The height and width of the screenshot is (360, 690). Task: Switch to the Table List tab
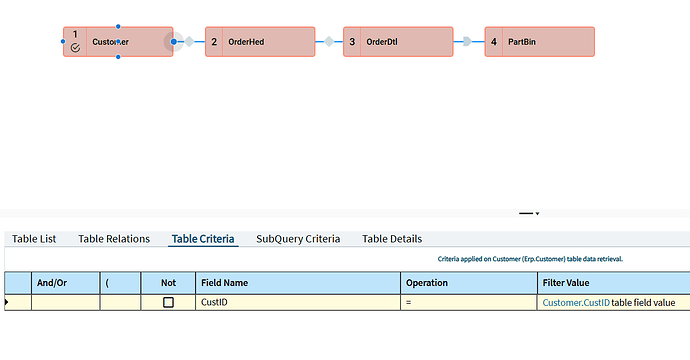(34, 239)
